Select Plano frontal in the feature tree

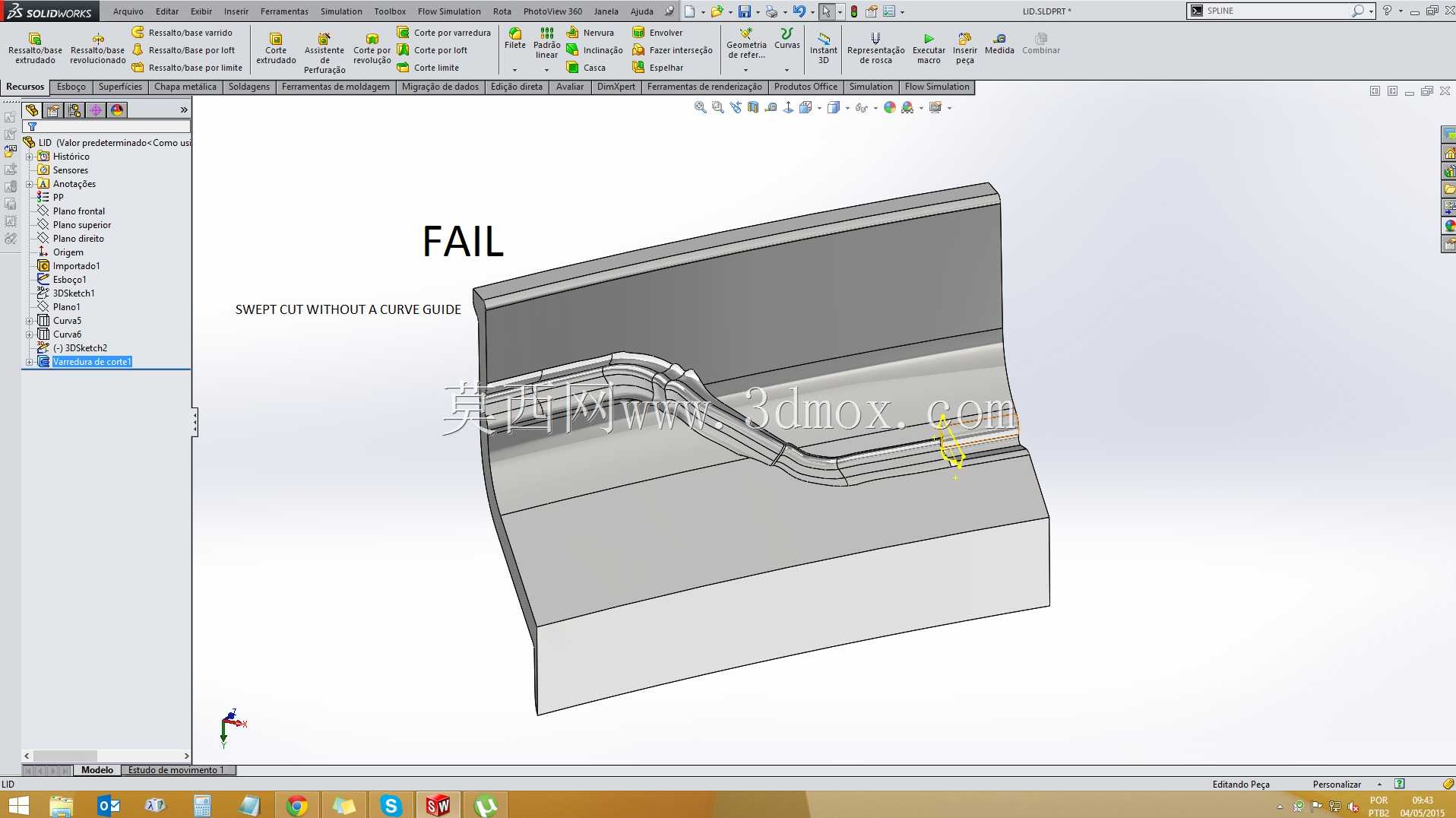point(78,211)
